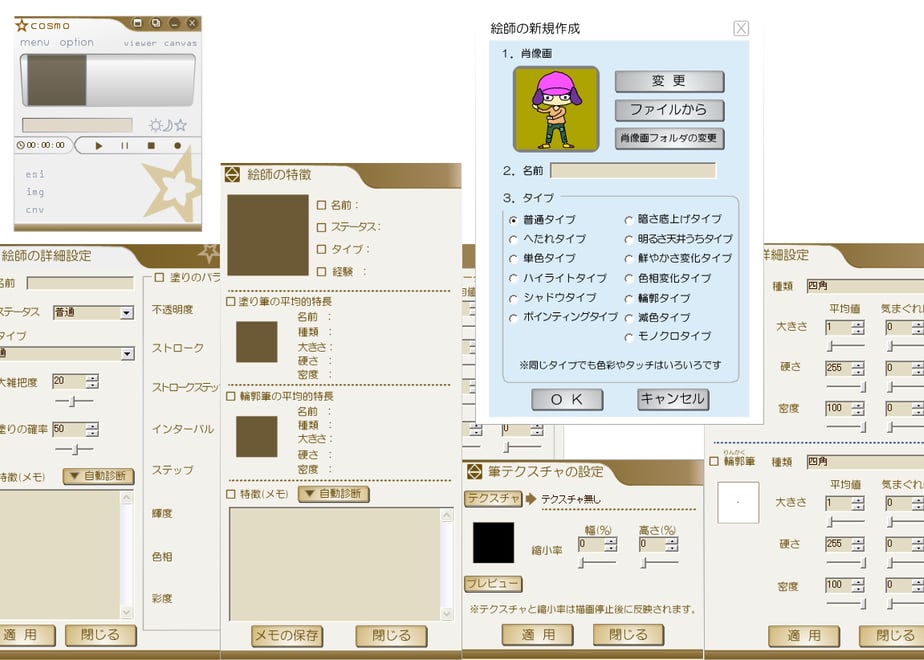
Task: Select the へたれタイプ radio button
Action: (513, 239)
